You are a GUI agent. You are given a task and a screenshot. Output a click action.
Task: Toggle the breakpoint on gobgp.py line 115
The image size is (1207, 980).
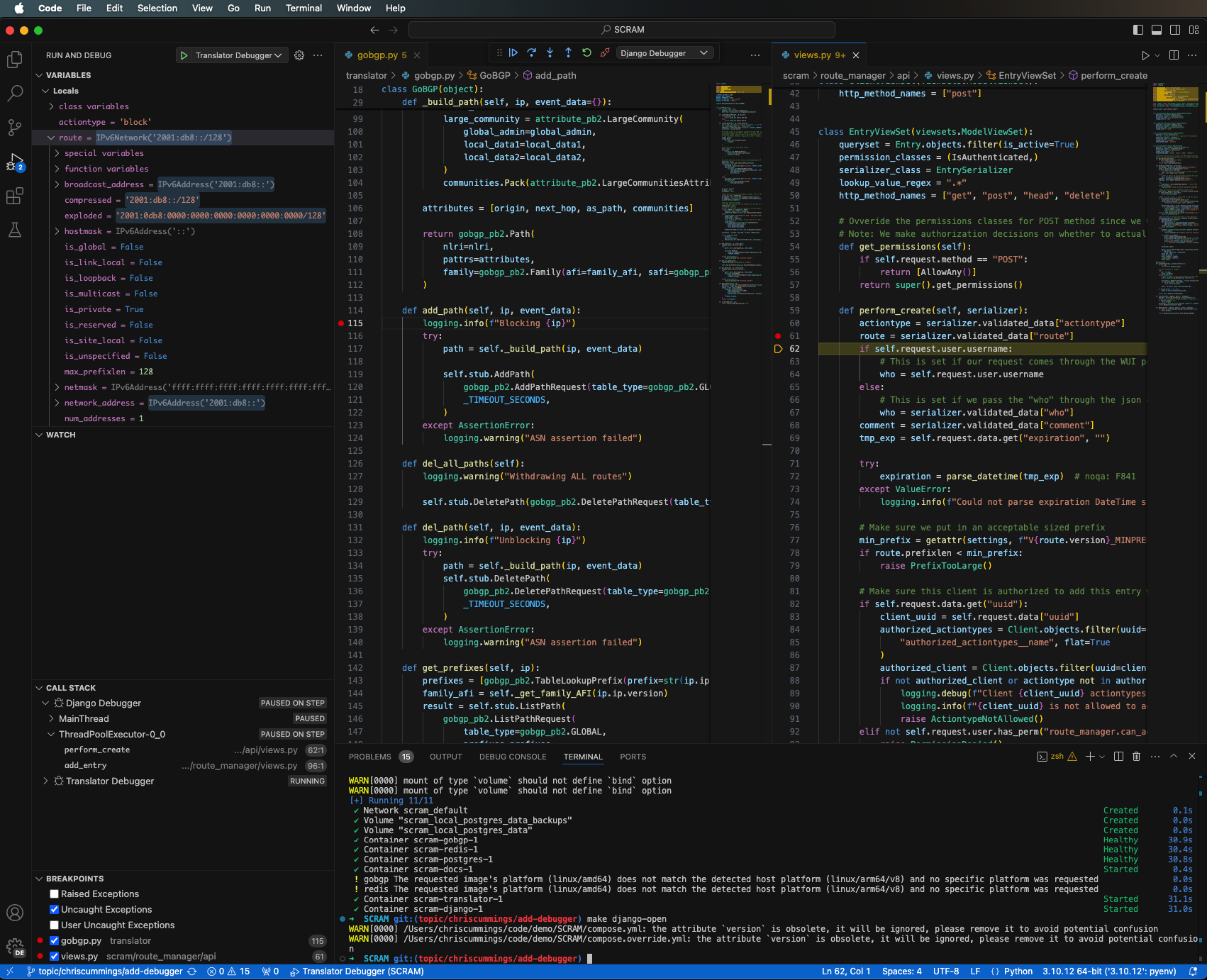click(341, 323)
